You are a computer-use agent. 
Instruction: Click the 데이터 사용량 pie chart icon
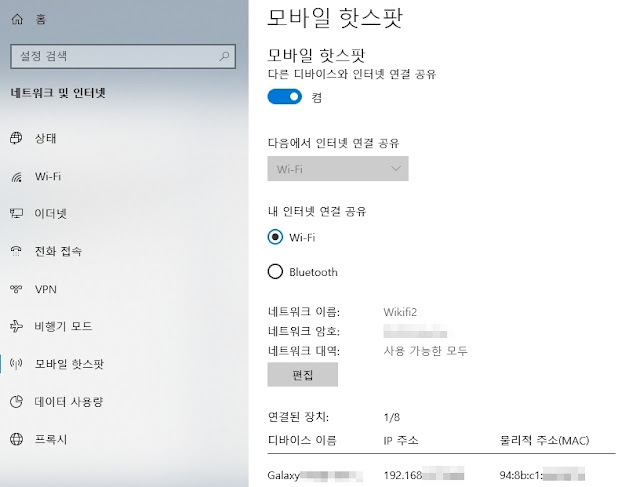16,402
